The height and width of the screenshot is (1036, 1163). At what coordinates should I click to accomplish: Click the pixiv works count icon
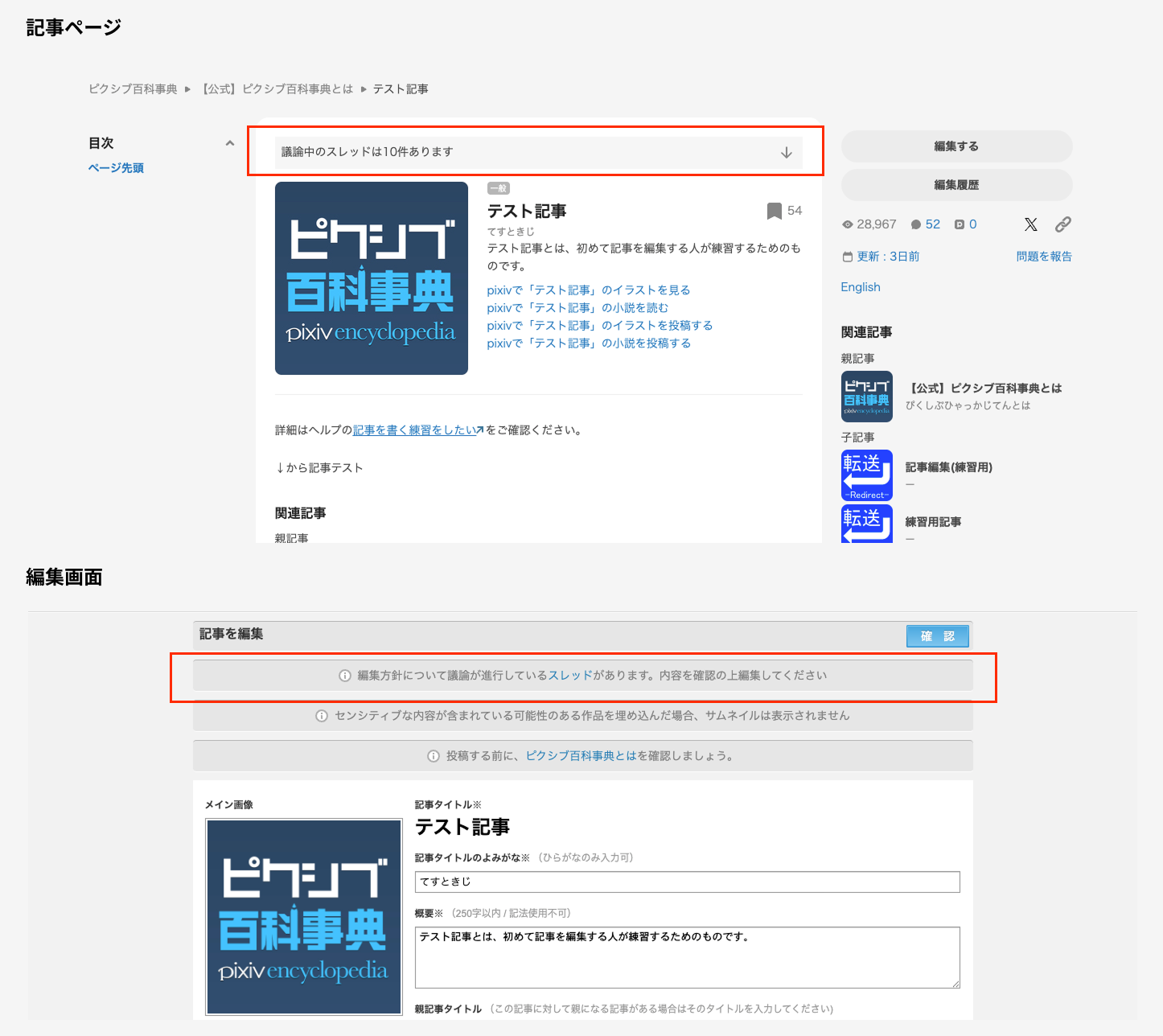[960, 224]
